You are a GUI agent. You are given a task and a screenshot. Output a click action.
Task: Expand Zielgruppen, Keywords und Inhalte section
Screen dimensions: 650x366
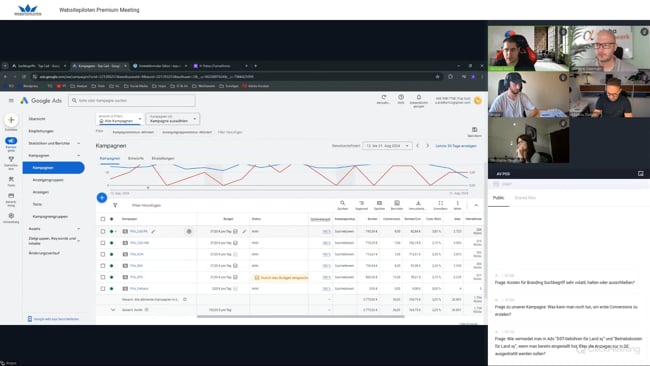[79, 240]
